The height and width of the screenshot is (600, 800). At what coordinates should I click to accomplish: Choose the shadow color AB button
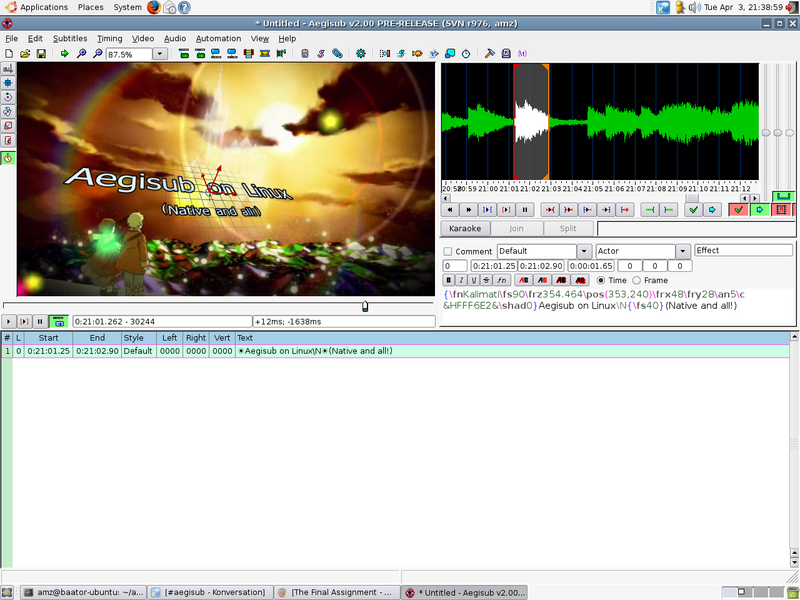pos(580,280)
